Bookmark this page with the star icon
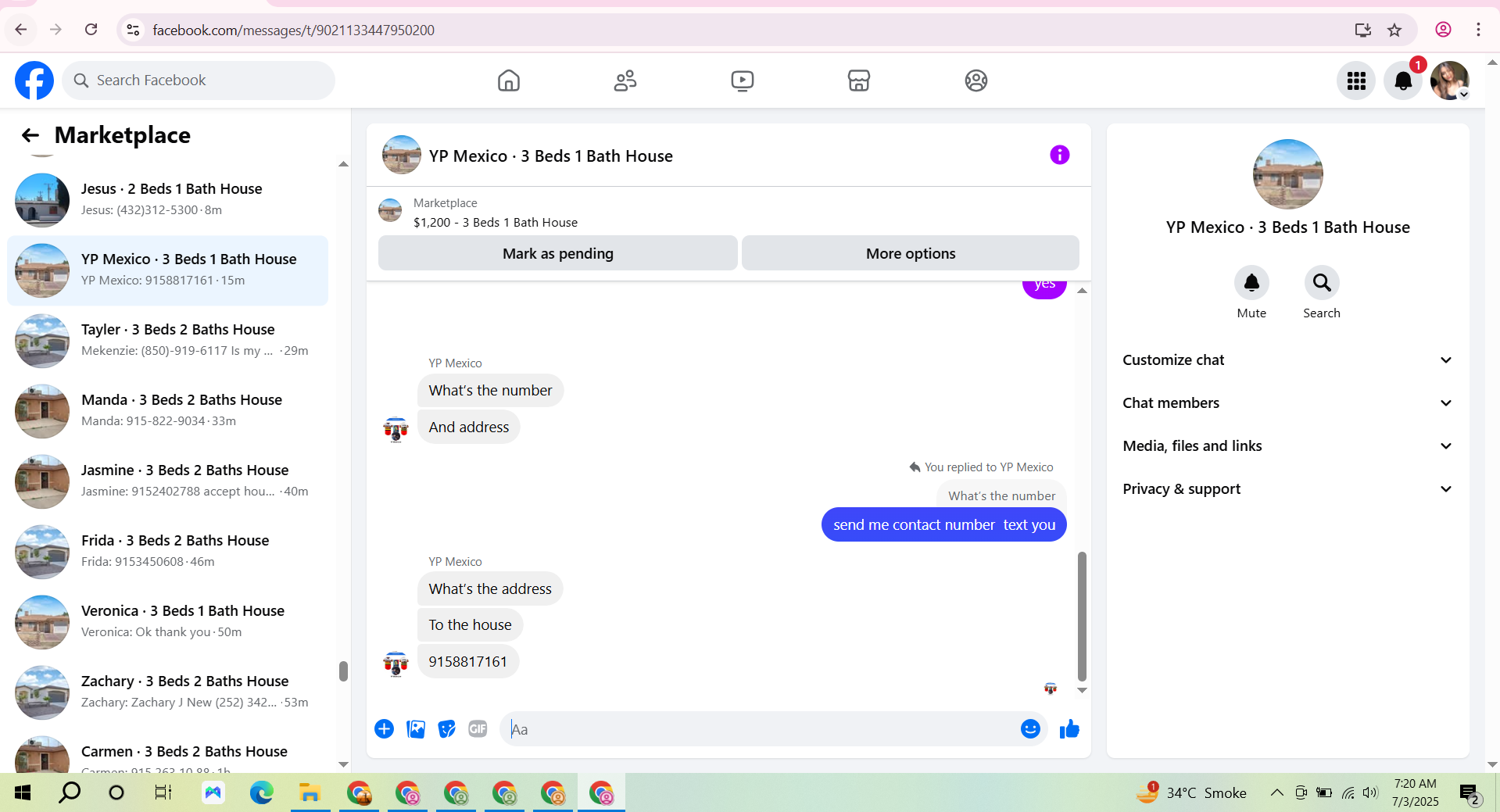Screen dimensions: 1500x812 pyautogui.click(x=1394, y=30)
